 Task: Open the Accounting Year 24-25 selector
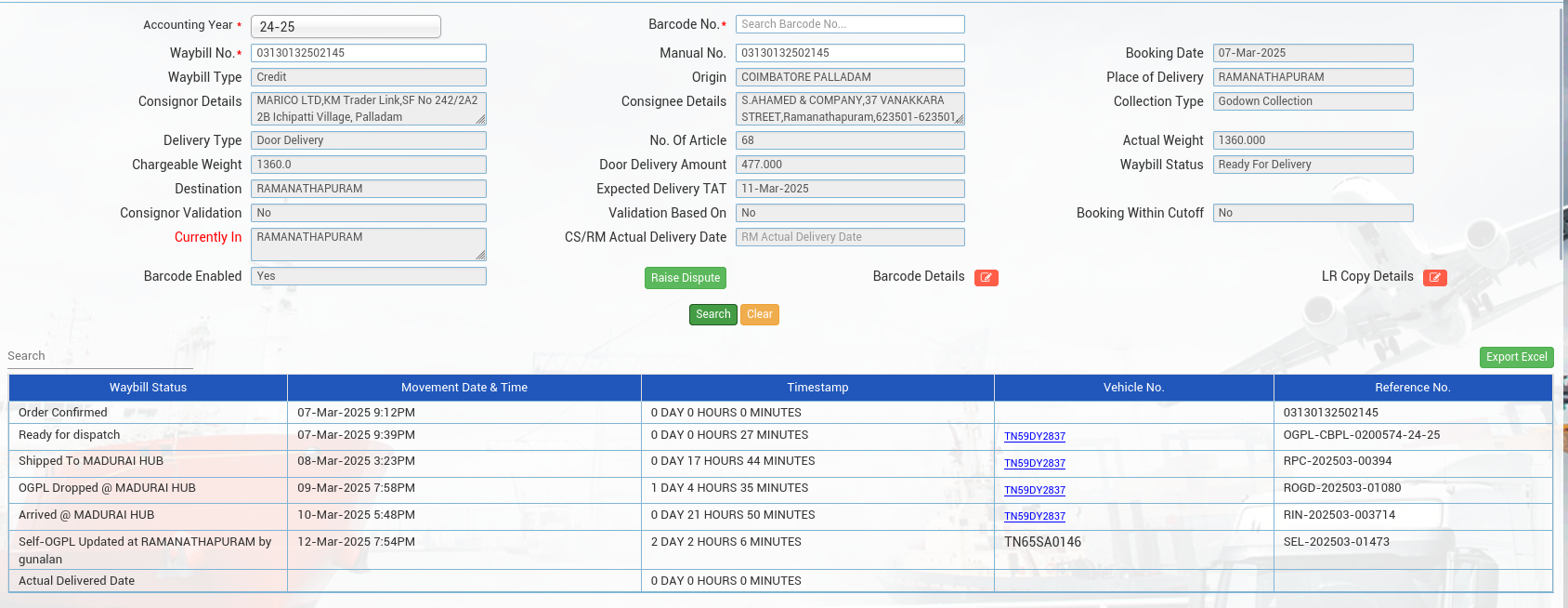click(346, 27)
